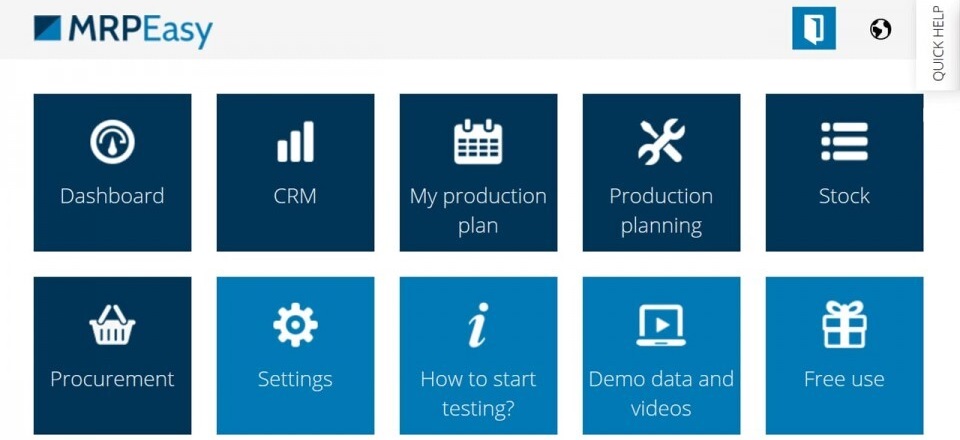Click the Free use gift icon

pyautogui.click(x=844, y=325)
